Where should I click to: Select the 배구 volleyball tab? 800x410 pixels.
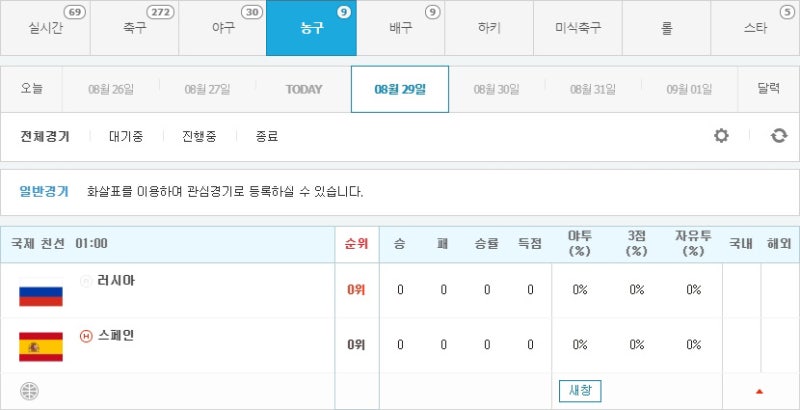[400, 28]
